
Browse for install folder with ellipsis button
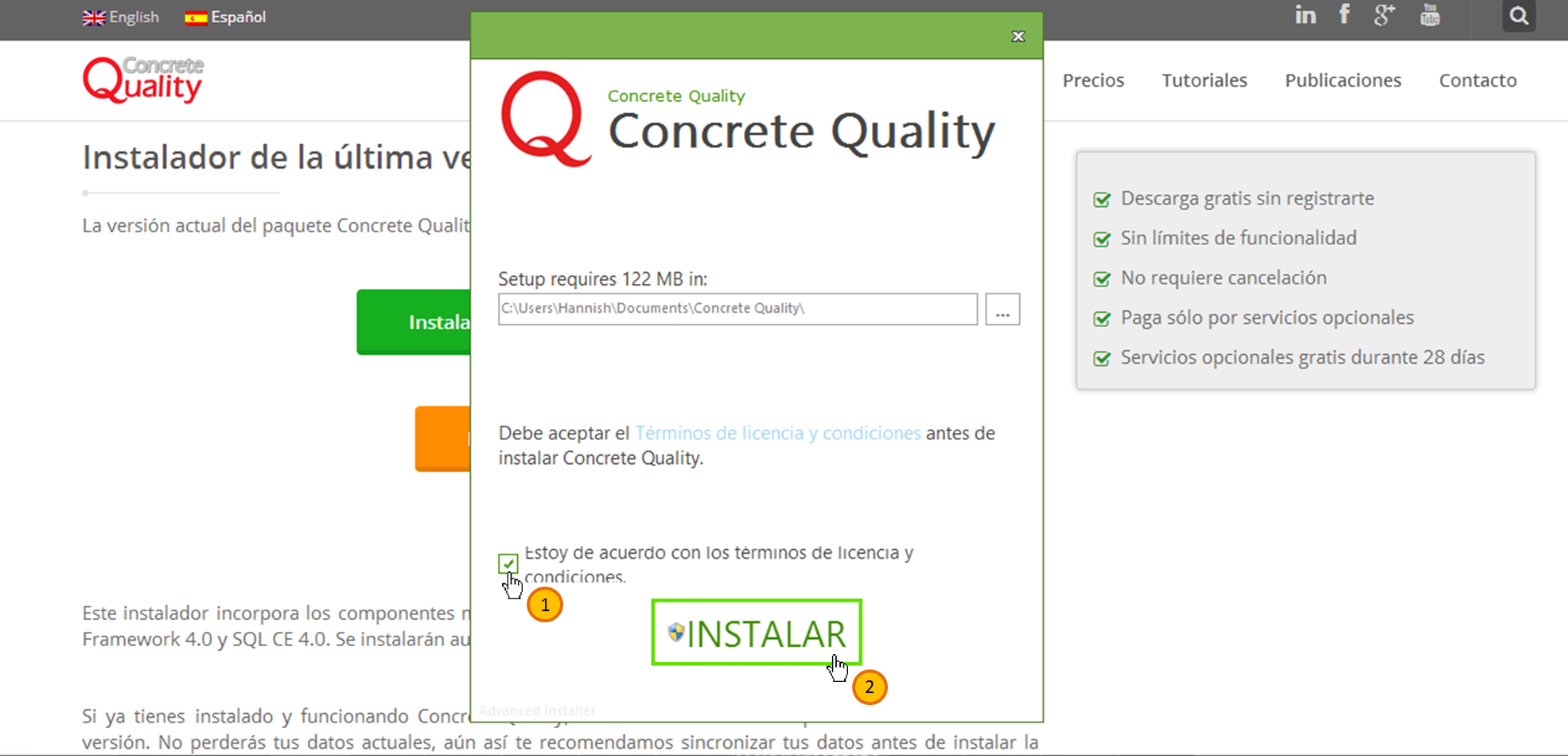[x=1002, y=309]
